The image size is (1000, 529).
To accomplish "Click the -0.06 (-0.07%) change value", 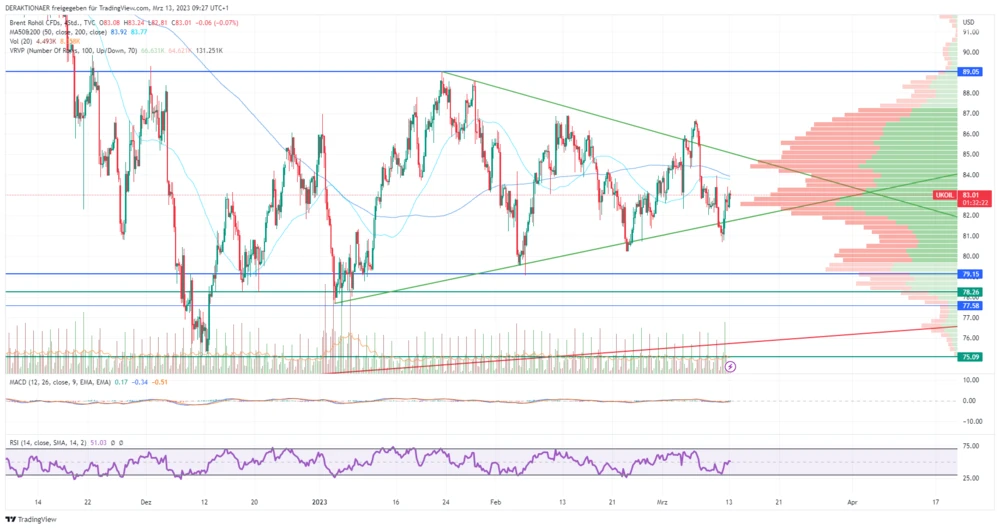I will click(219, 23).
